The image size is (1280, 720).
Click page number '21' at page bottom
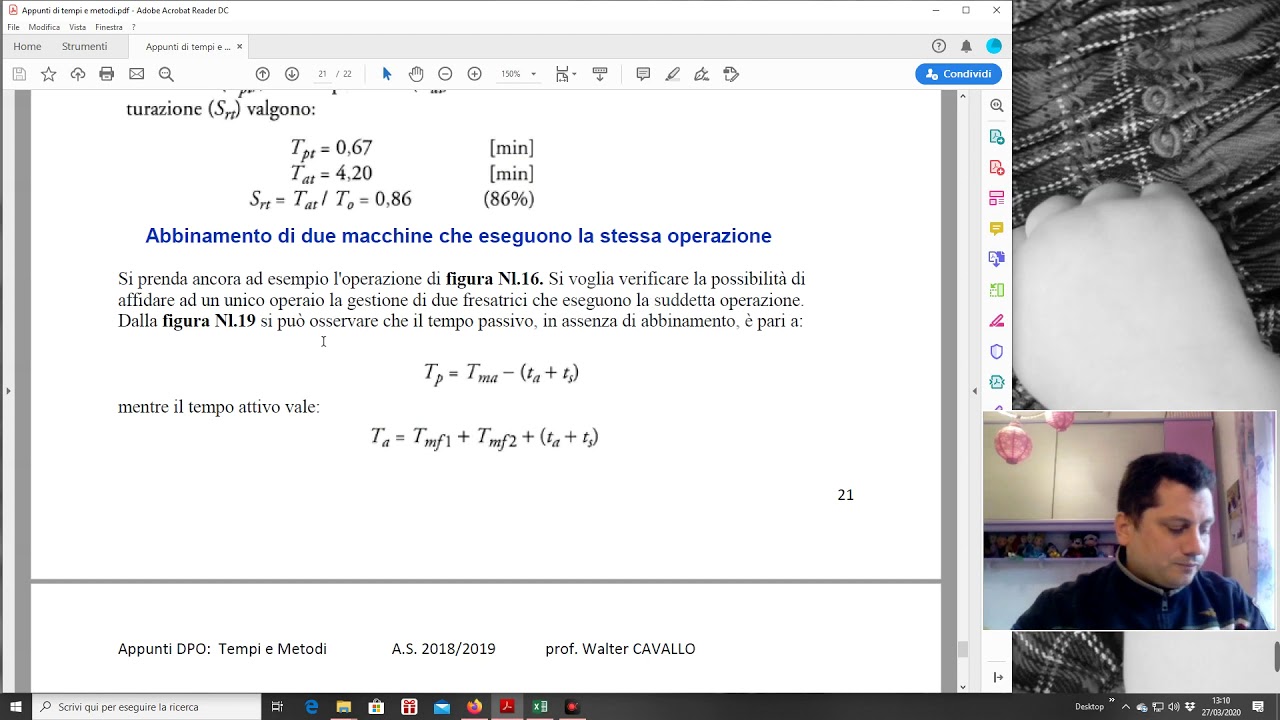click(x=846, y=495)
